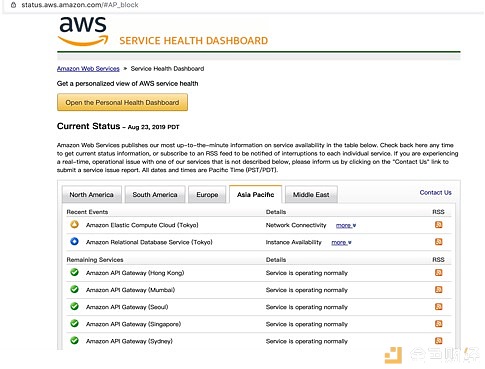This screenshot has width=485, height=369.
Task: Switch to the Europe tab
Action: pyautogui.click(x=207, y=194)
